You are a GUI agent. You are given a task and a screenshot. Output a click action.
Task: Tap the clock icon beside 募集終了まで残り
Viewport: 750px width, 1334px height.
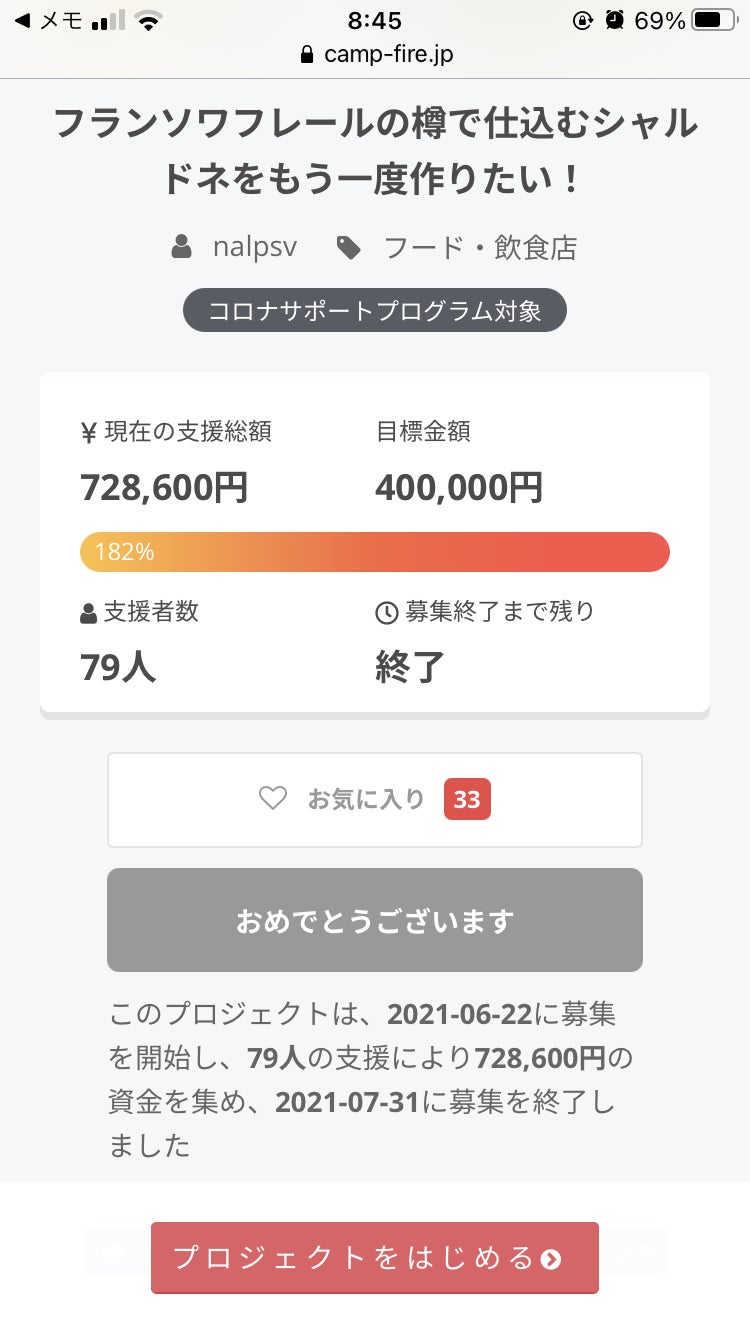(386, 613)
